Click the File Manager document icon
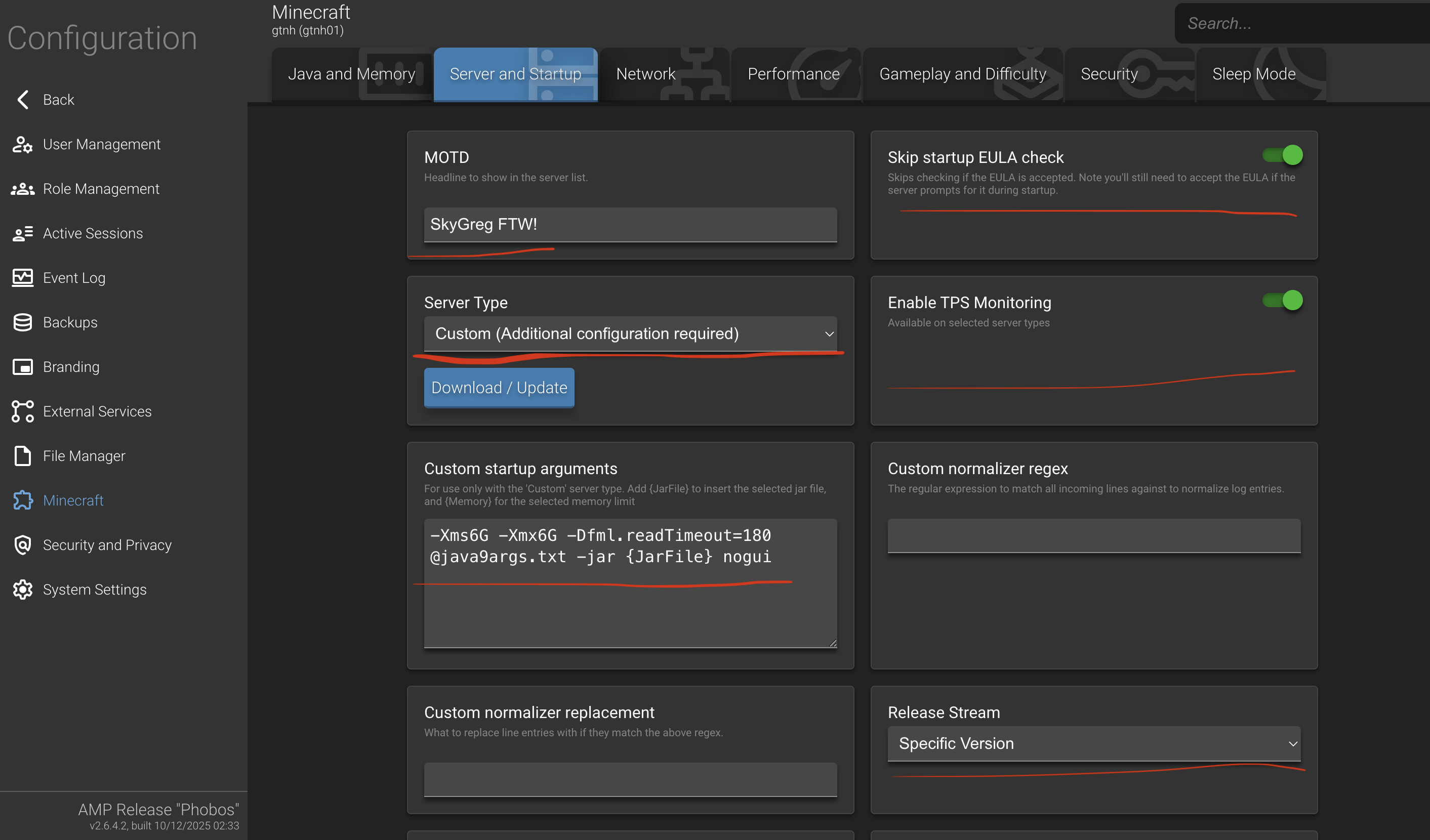Image resolution: width=1430 pixels, height=840 pixels. tap(23, 456)
